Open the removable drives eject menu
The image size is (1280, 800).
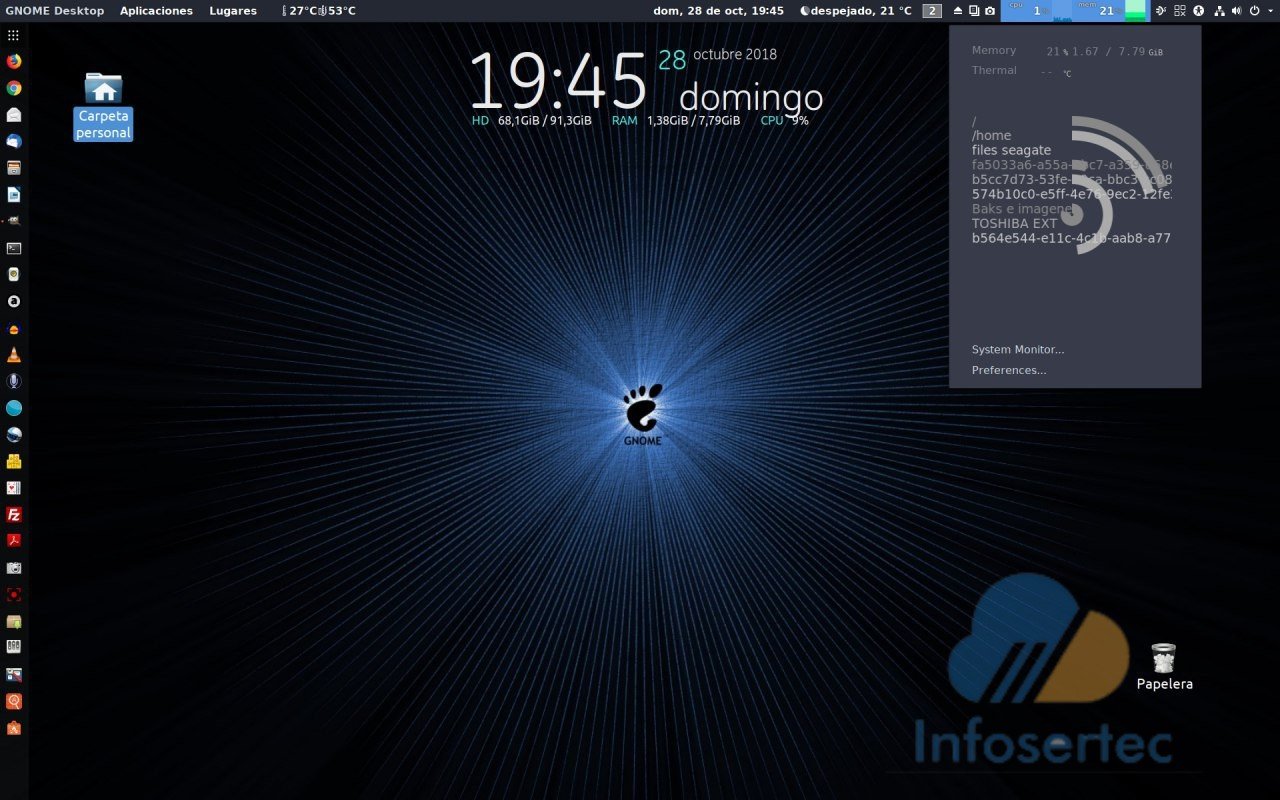(x=958, y=11)
